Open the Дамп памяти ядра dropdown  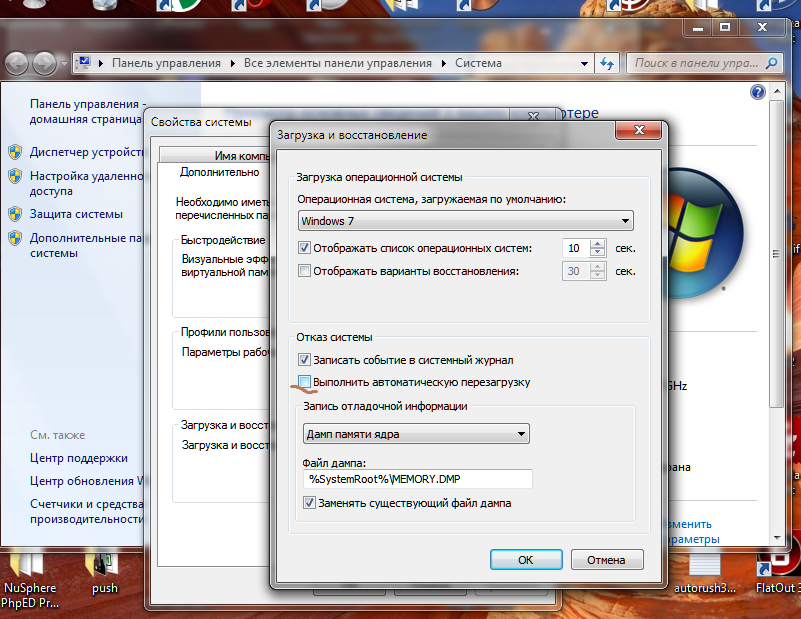point(416,434)
